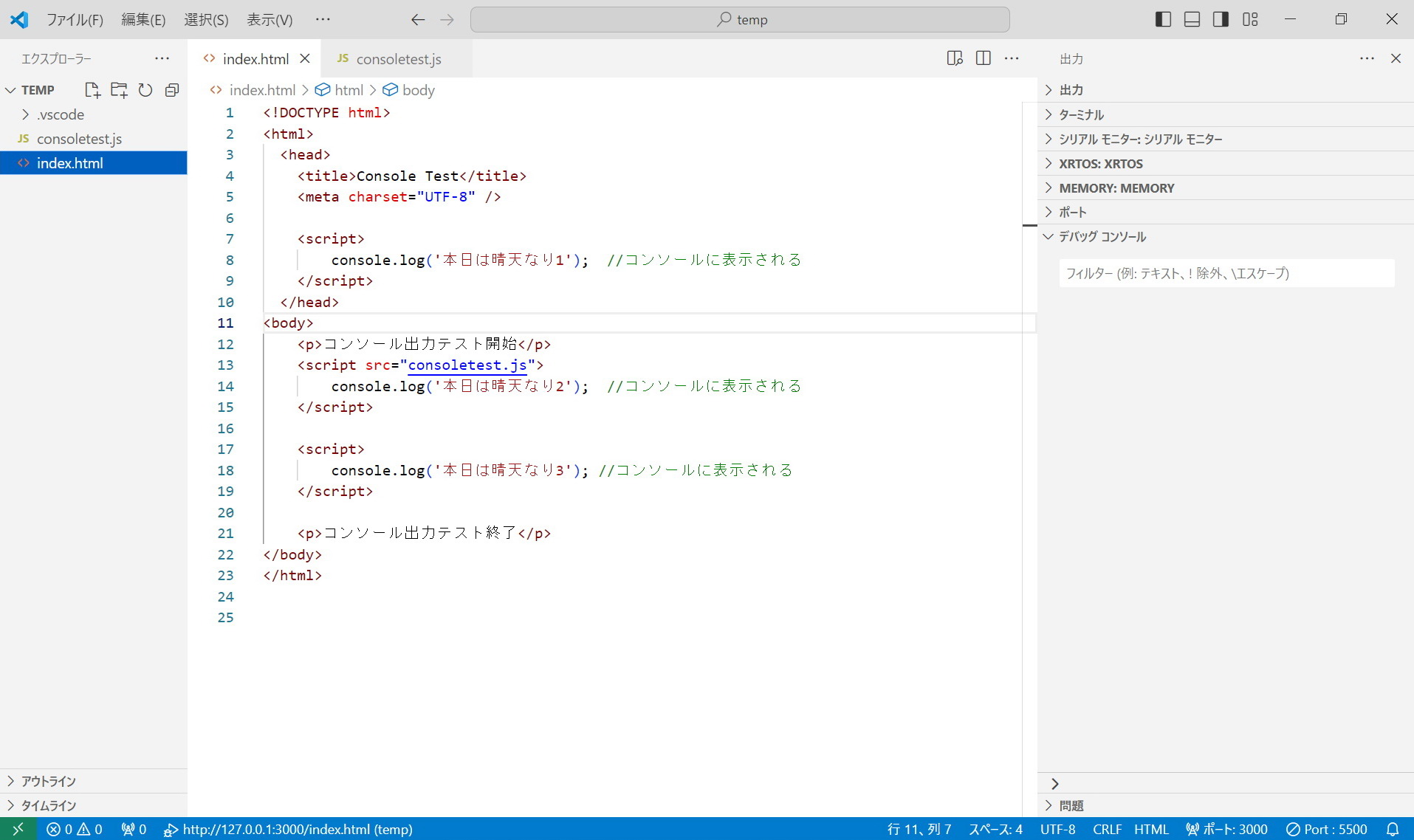Toggle the secondary sidebar layout icon
The image size is (1414, 840).
1221,20
